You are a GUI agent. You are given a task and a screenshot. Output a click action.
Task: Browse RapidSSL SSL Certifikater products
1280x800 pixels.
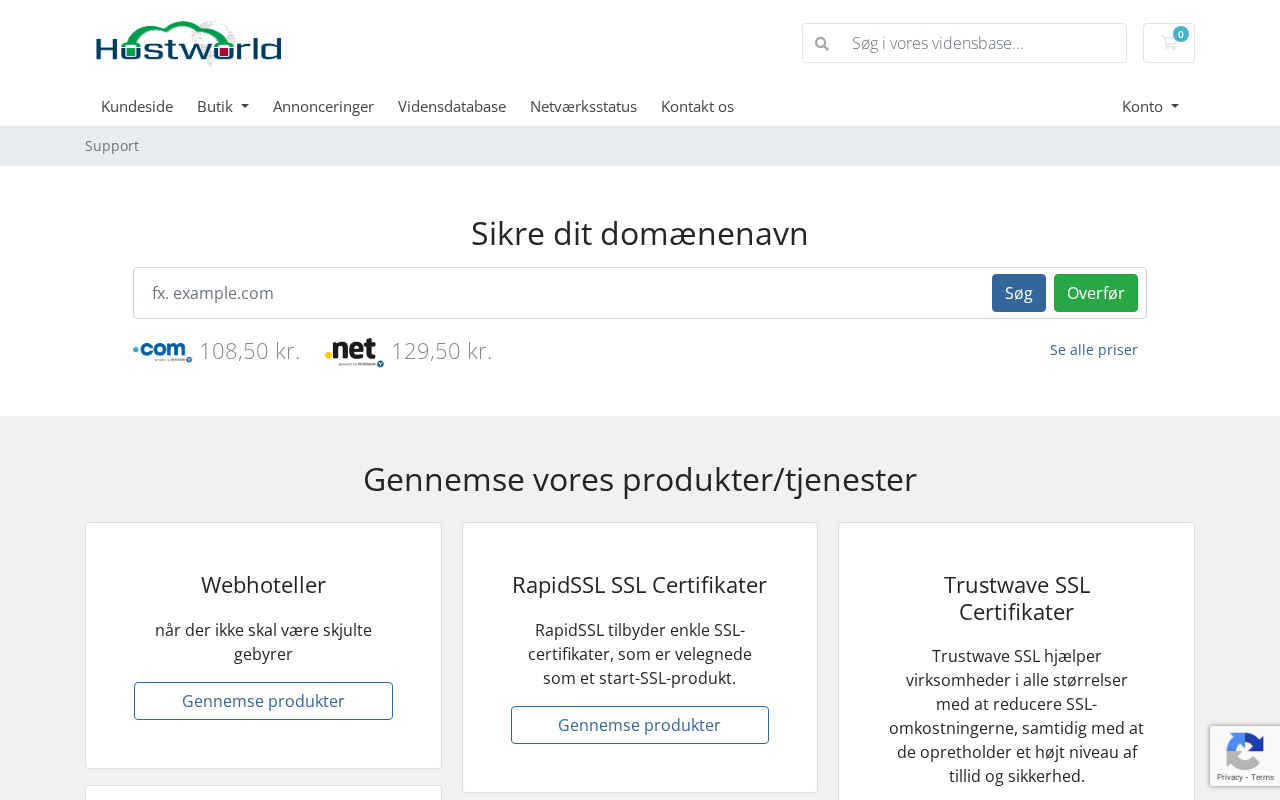click(x=639, y=725)
